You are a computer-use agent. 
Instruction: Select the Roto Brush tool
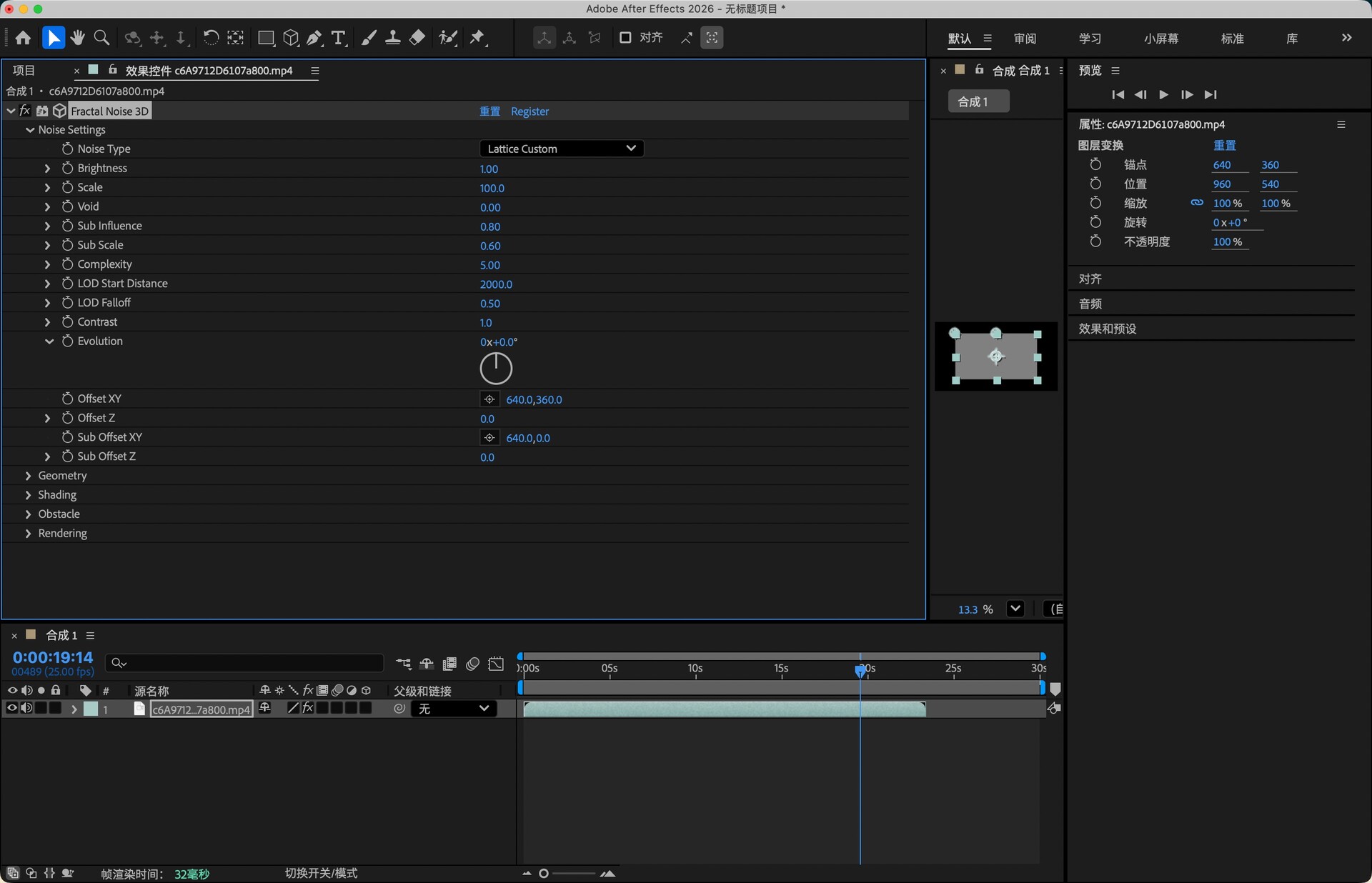pos(448,38)
